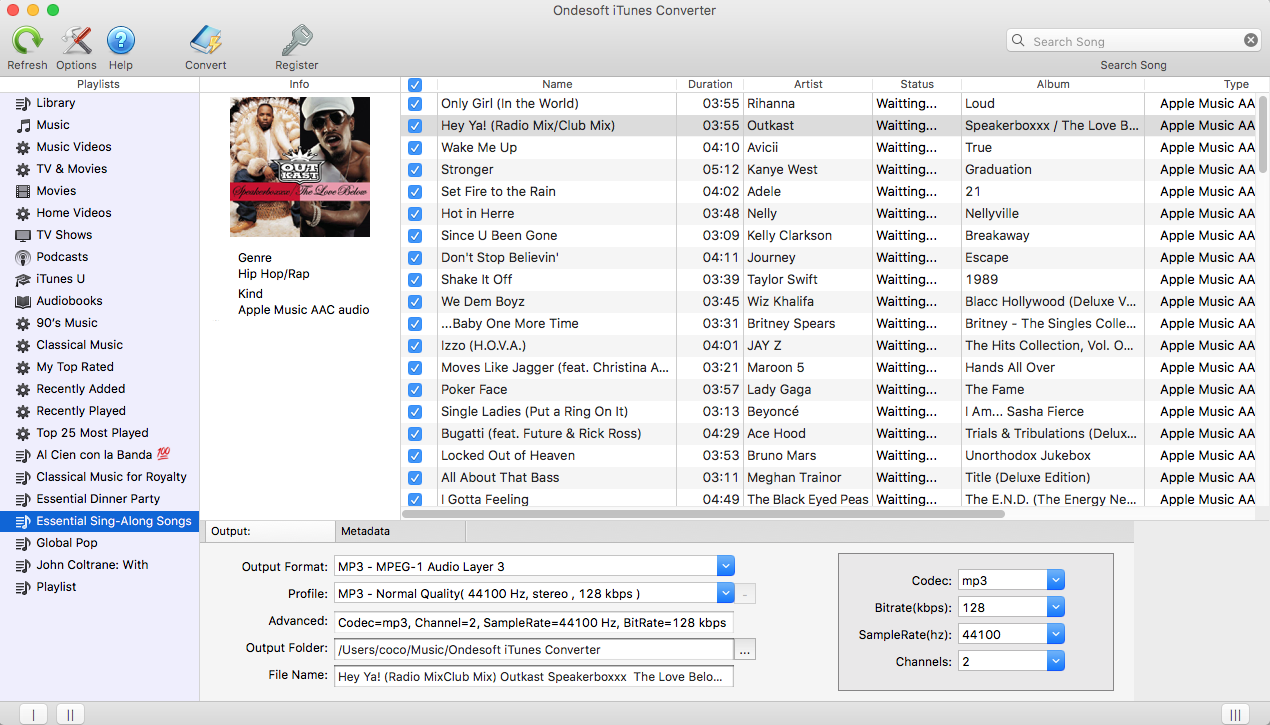The width and height of the screenshot is (1270, 725).
Task: Click the TV Shows monitor icon
Action: pyautogui.click(x=23, y=235)
